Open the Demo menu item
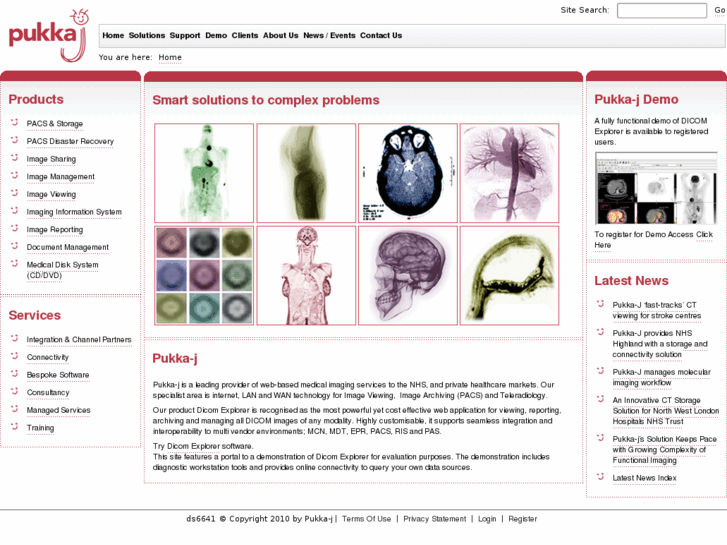 tap(216, 35)
